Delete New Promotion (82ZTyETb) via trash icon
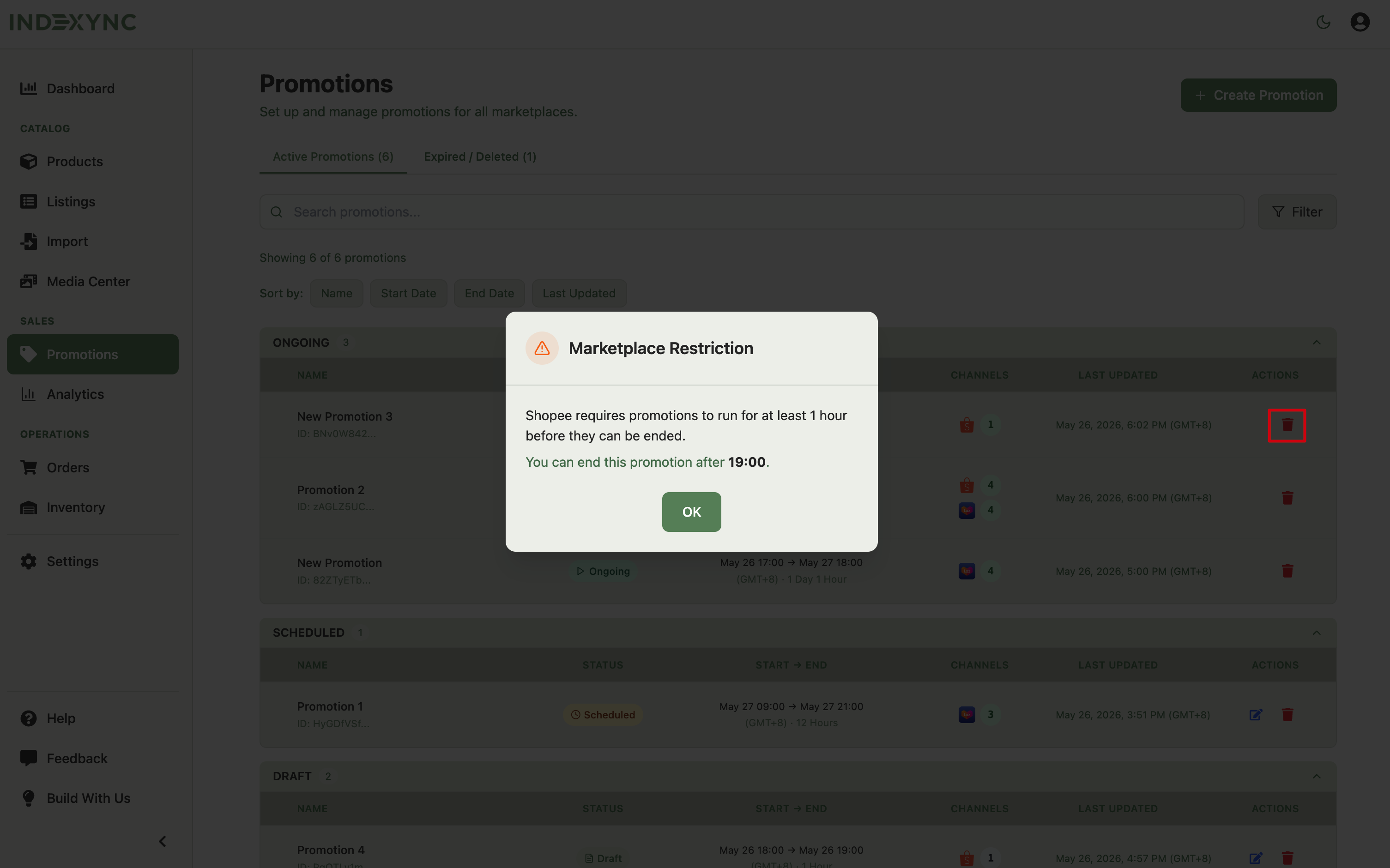The height and width of the screenshot is (868, 1390). [x=1287, y=571]
